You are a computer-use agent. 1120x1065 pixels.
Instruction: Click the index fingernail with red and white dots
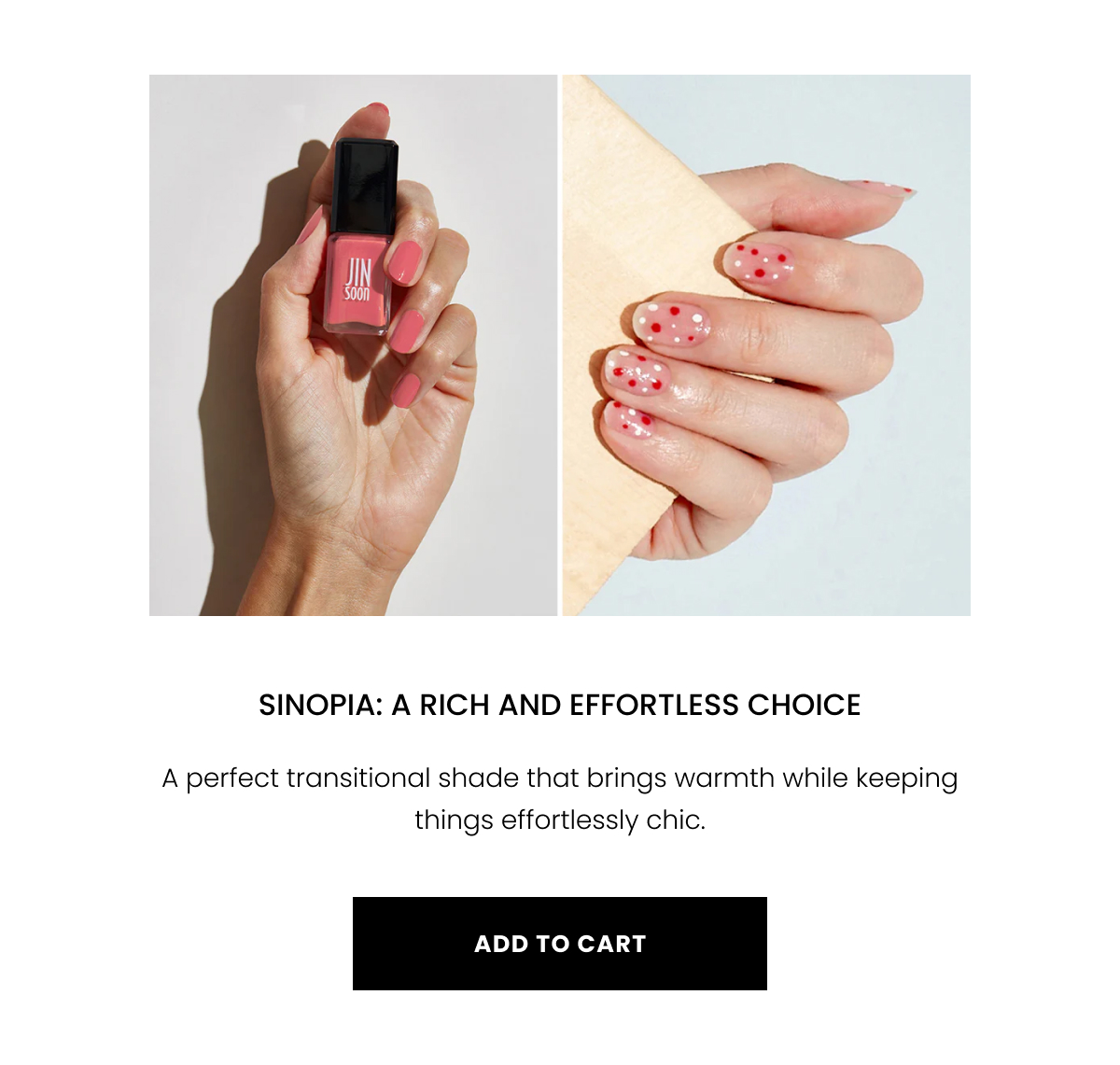759,261
